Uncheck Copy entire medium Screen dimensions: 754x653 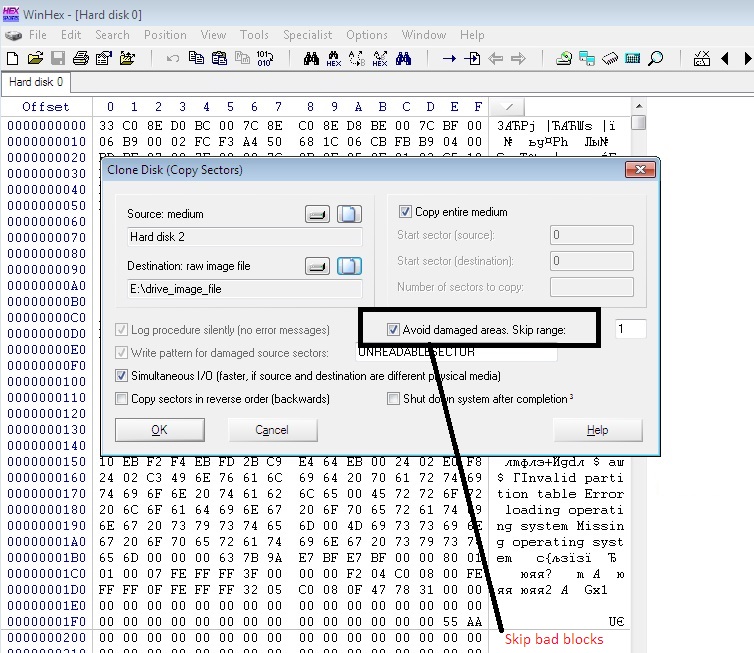pos(405,212)
